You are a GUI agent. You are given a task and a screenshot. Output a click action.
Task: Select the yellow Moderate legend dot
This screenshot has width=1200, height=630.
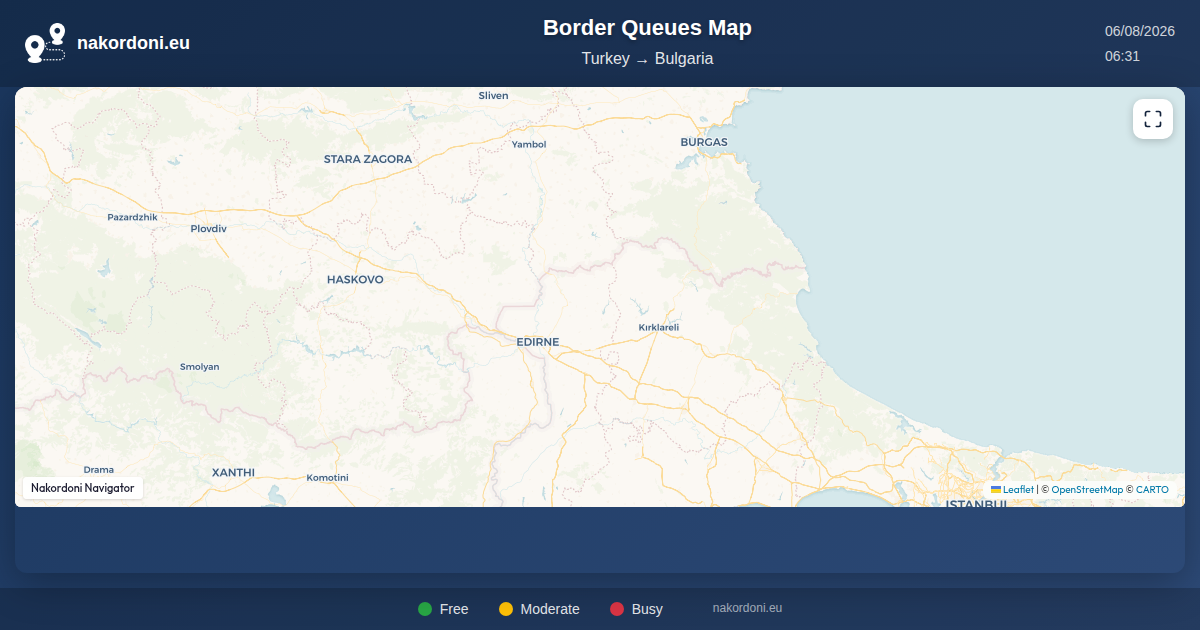click(x=506, y=609)
